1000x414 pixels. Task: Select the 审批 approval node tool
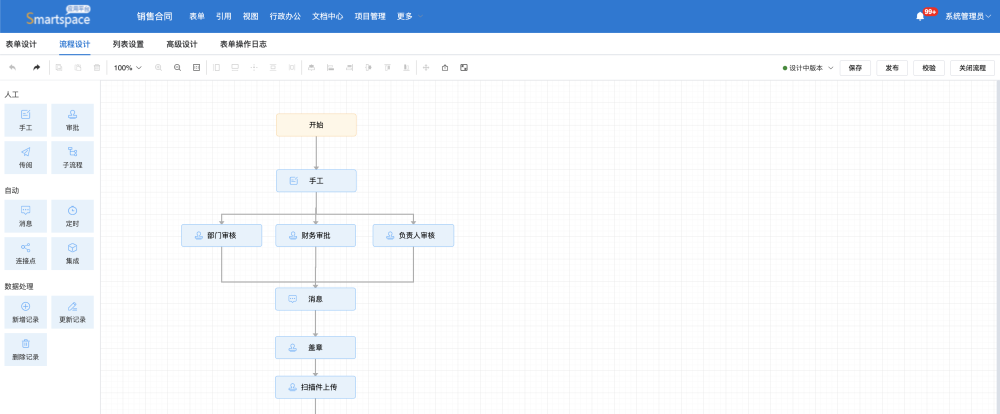pos(72,120)
